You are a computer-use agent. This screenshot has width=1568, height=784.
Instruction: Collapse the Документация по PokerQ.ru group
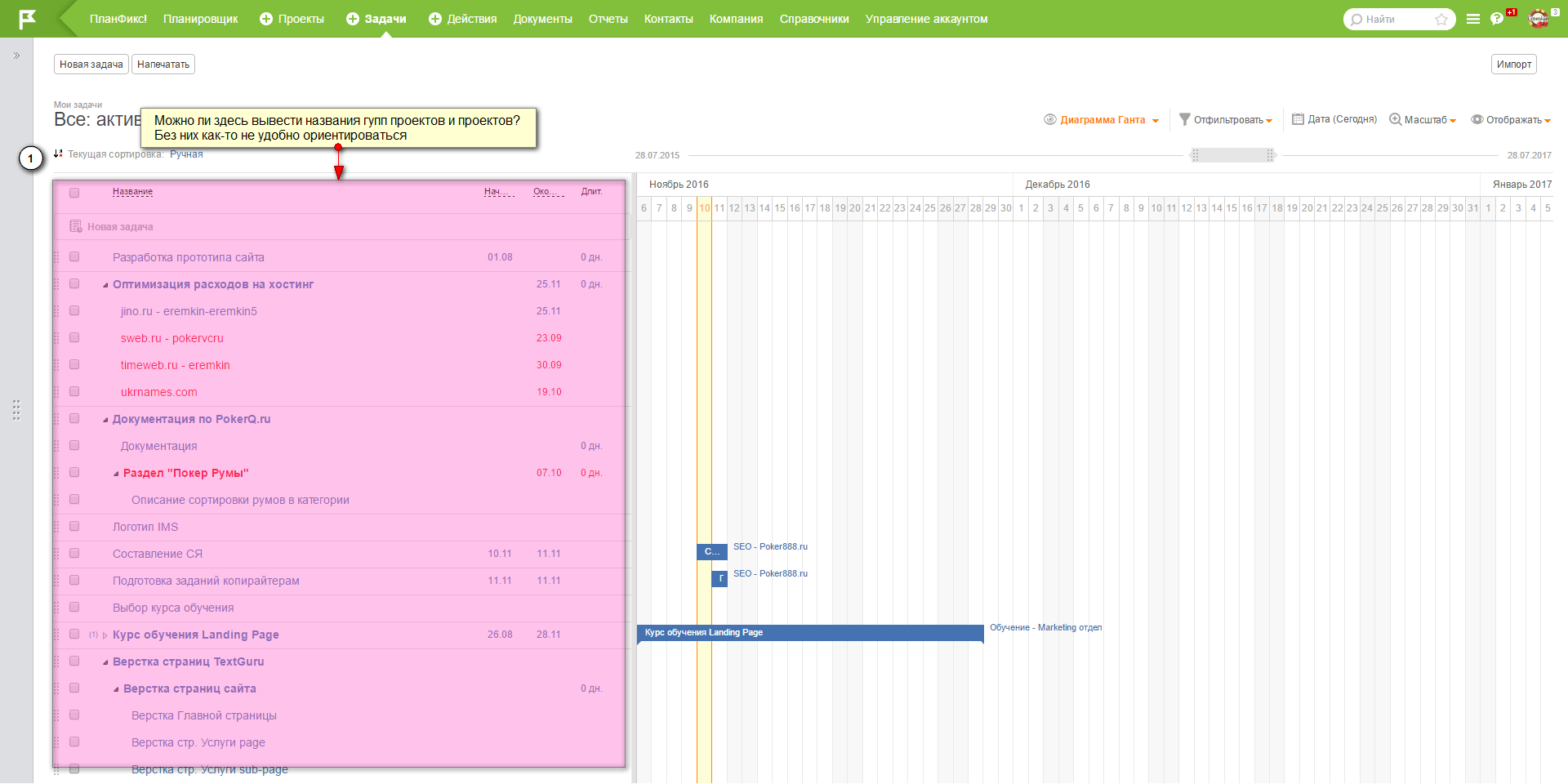(x=105, y=420)
